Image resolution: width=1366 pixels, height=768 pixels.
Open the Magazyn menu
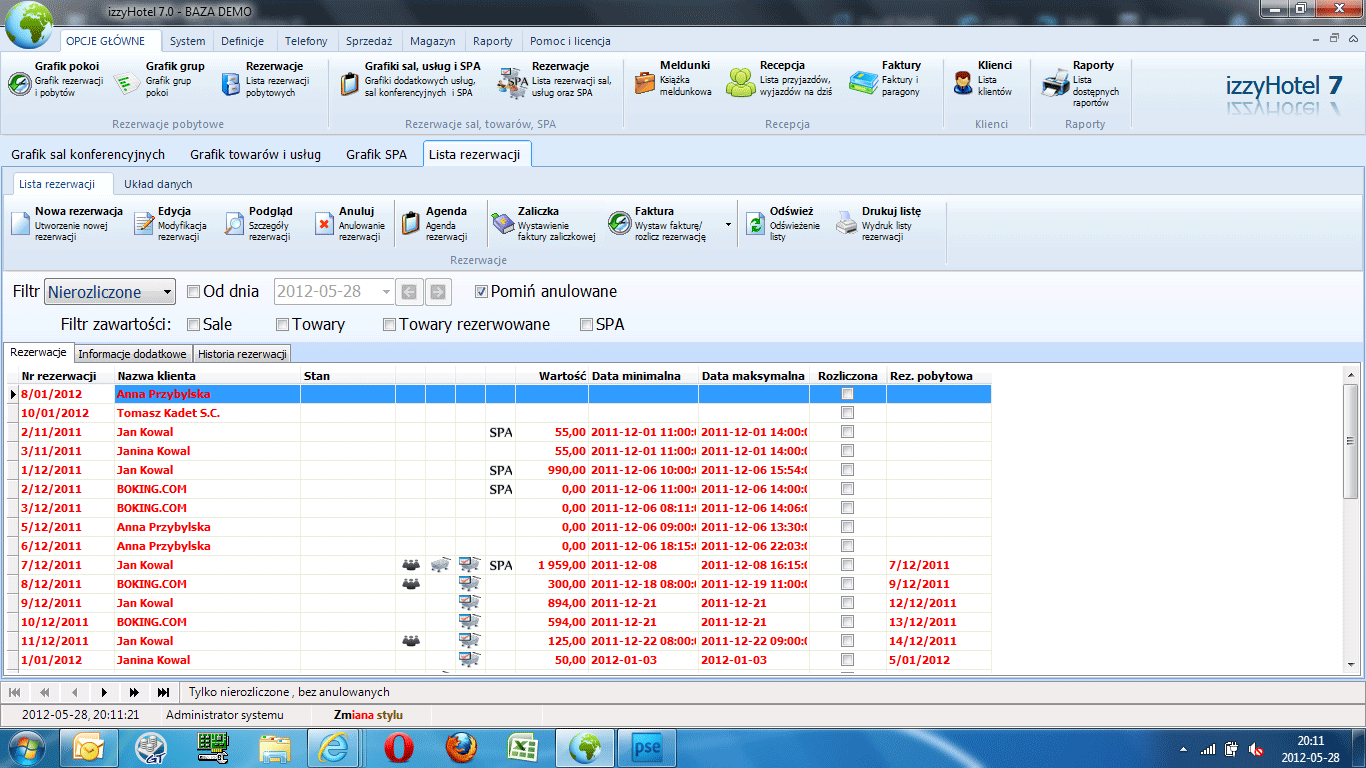[432, 41]
